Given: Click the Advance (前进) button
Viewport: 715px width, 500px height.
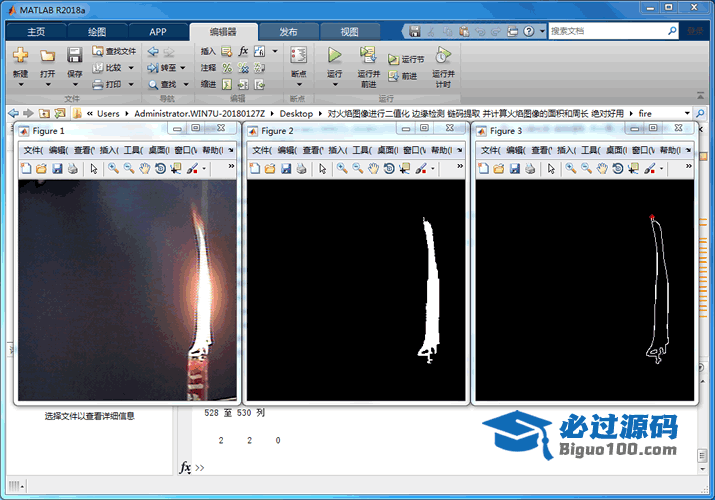Looking at the screenshot, I should pyautogui.click(x=403, y=76).
